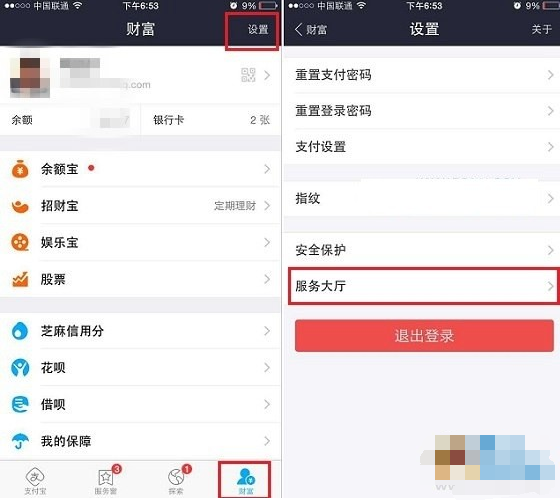
Task: Tap the 招财宝 ingot icon
Action: (20, 206)
